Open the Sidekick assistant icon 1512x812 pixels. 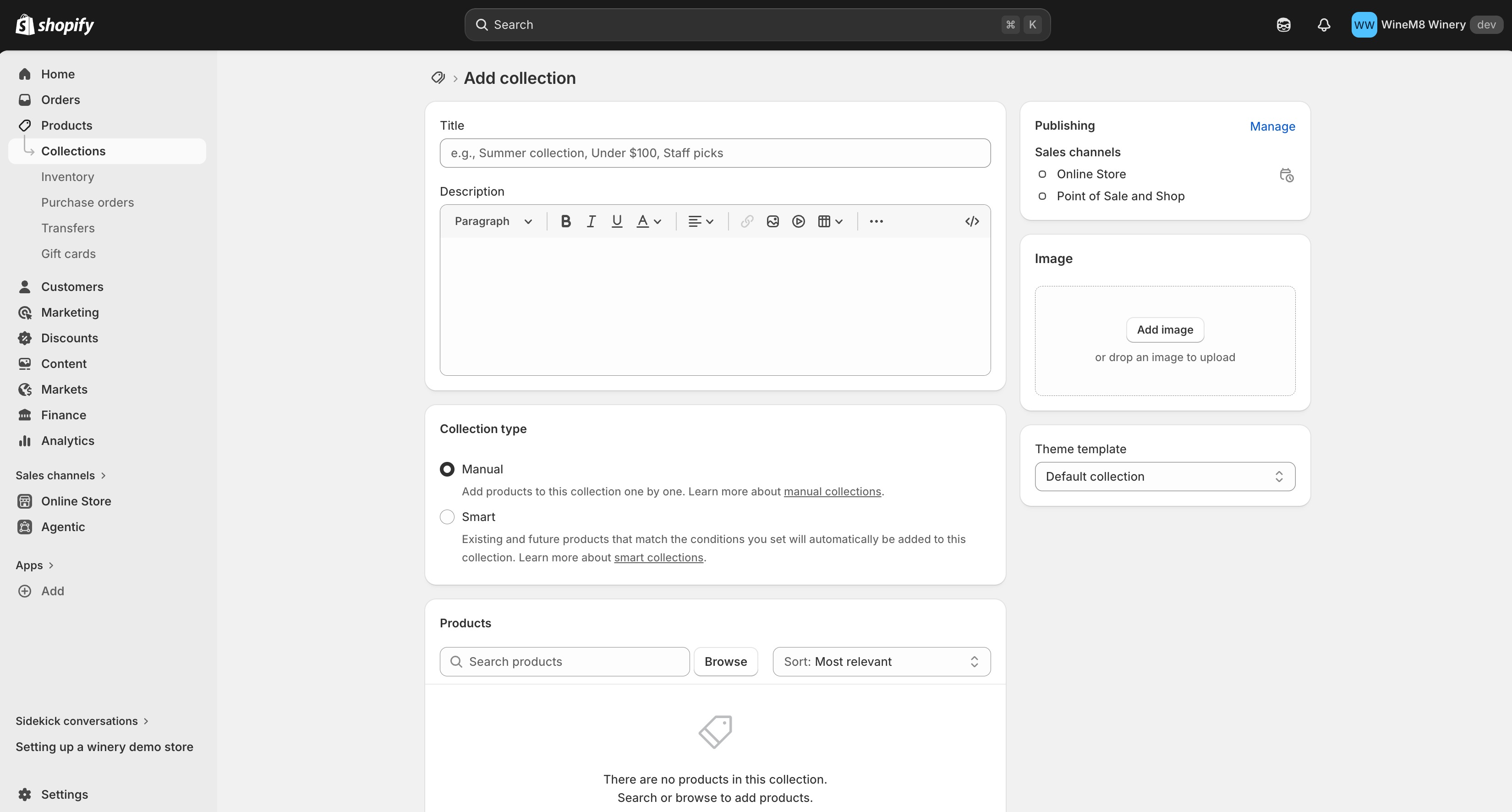coord(1283,25)
